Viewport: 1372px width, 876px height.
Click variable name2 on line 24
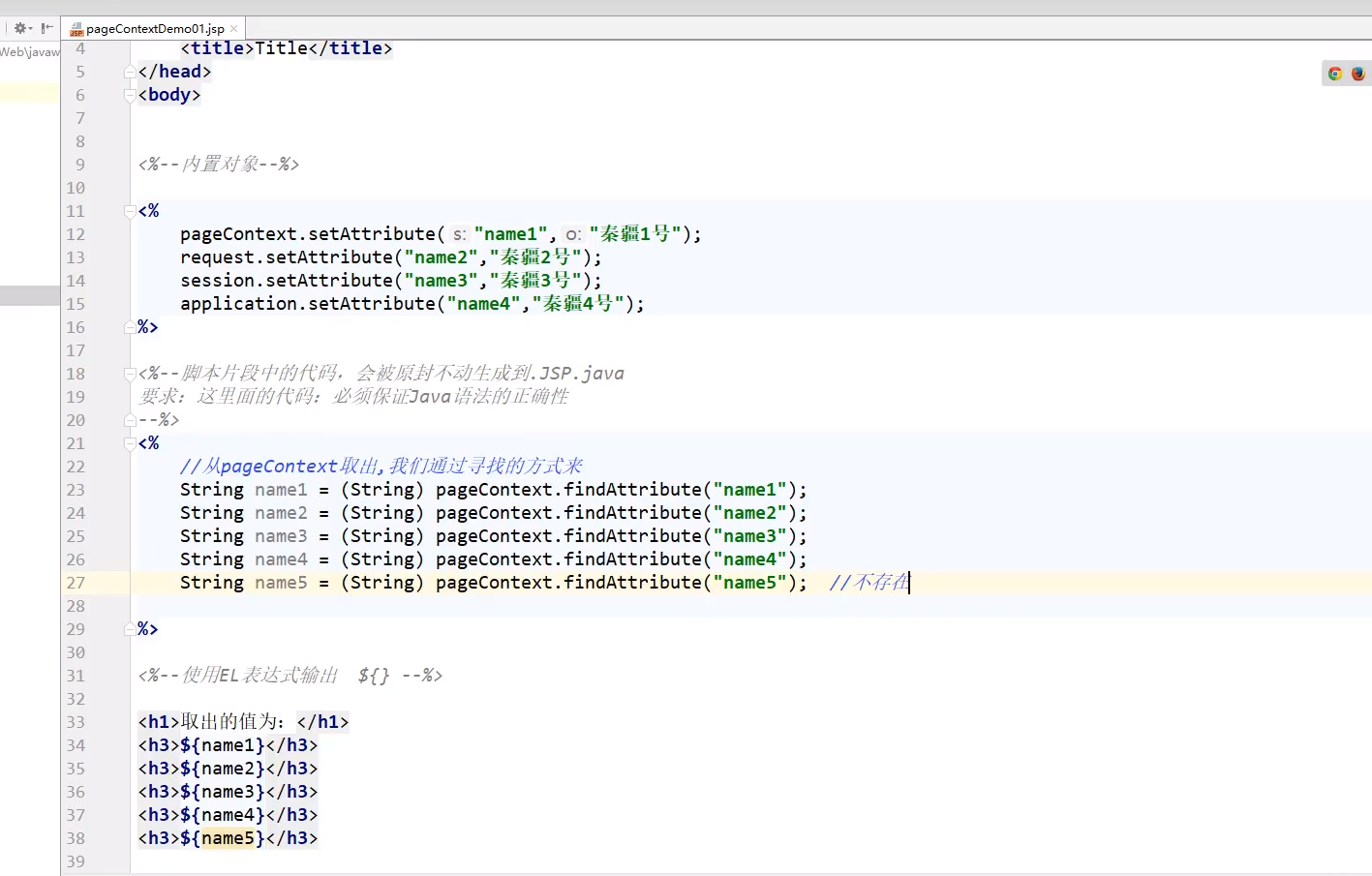[x=281, y=513]
